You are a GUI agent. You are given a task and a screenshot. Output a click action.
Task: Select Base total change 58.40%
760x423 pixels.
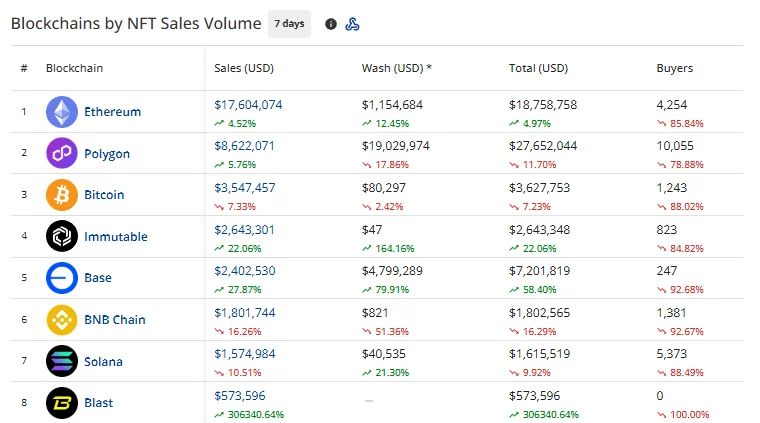click(539, 290)
